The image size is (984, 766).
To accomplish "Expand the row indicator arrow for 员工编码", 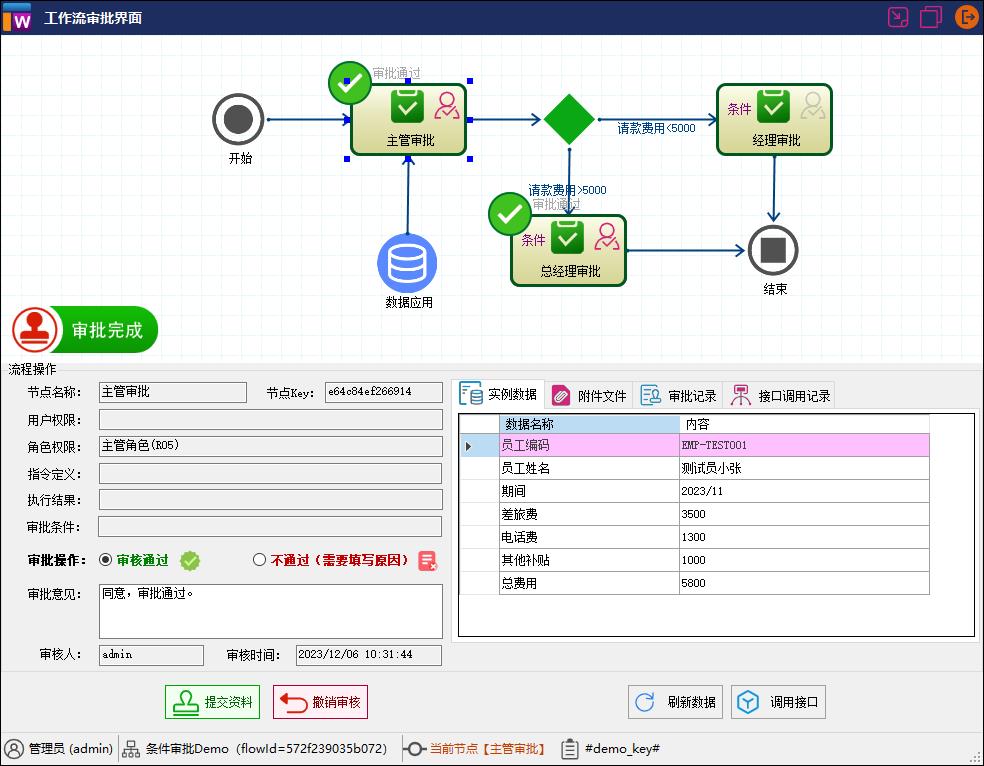I will click(469, 446).
